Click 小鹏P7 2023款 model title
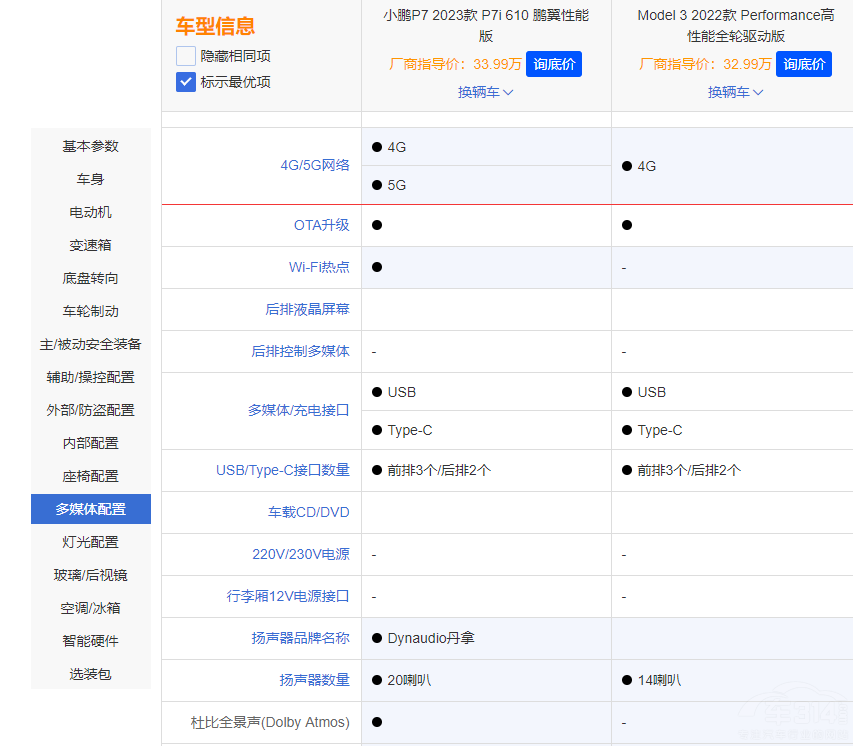This screenshot has width=853, height=746. 486,25
